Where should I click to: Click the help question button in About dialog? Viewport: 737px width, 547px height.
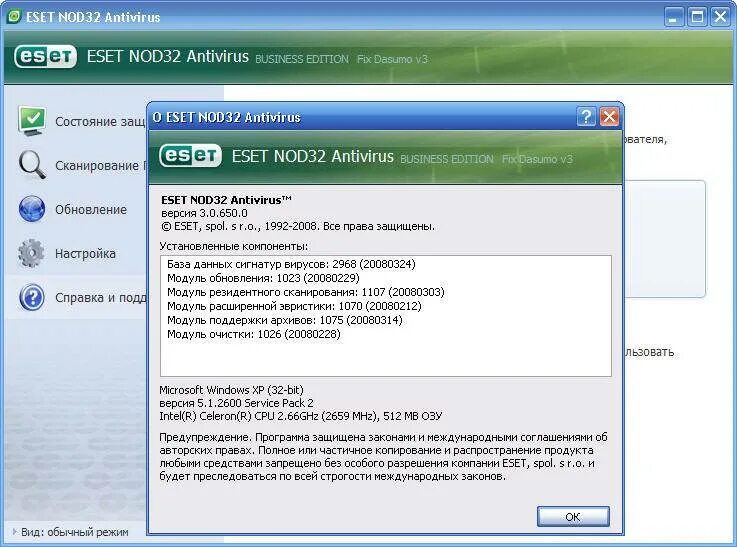tap(586, 117)
